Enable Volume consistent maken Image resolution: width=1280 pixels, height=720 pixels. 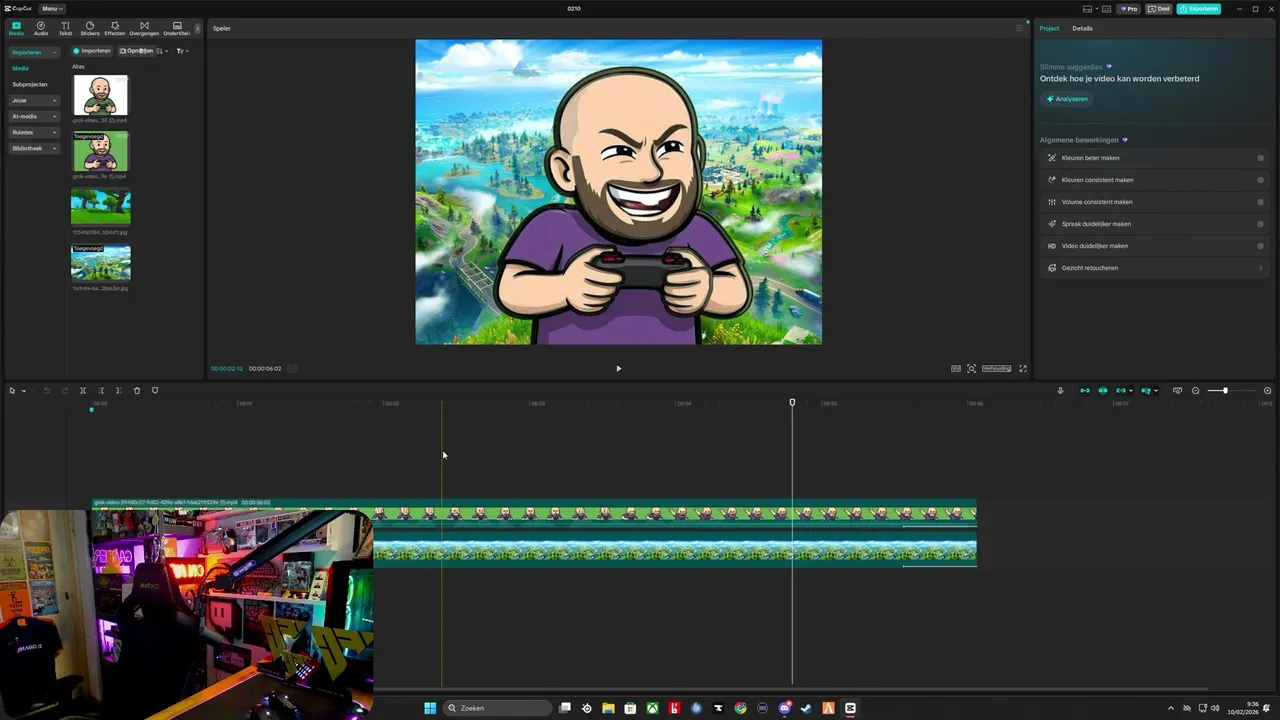click(1260, 202)
